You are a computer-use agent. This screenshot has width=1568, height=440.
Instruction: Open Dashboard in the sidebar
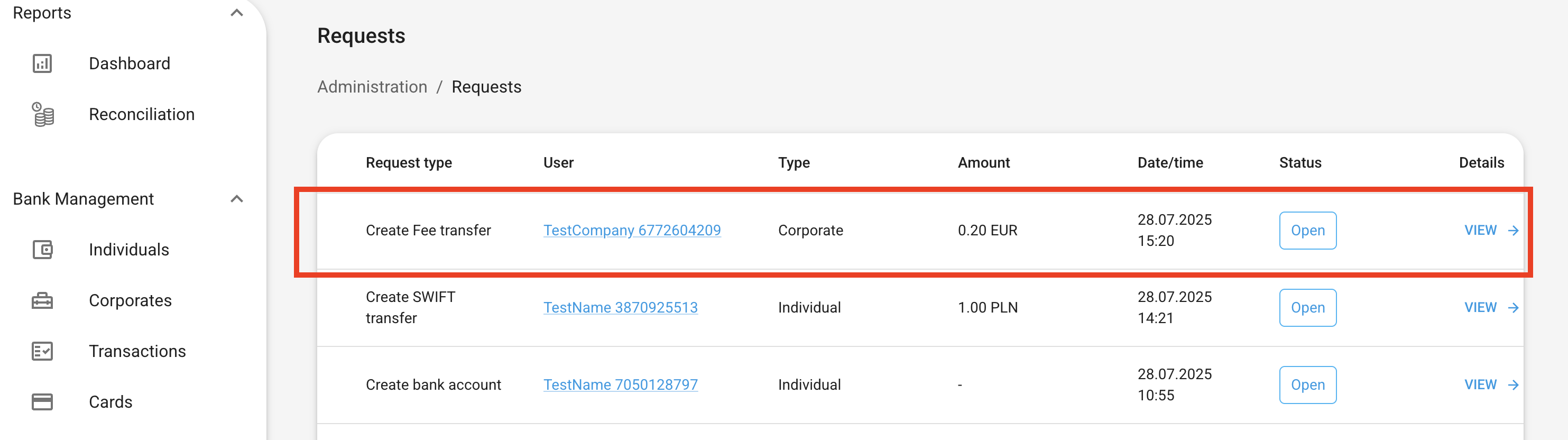130,63
